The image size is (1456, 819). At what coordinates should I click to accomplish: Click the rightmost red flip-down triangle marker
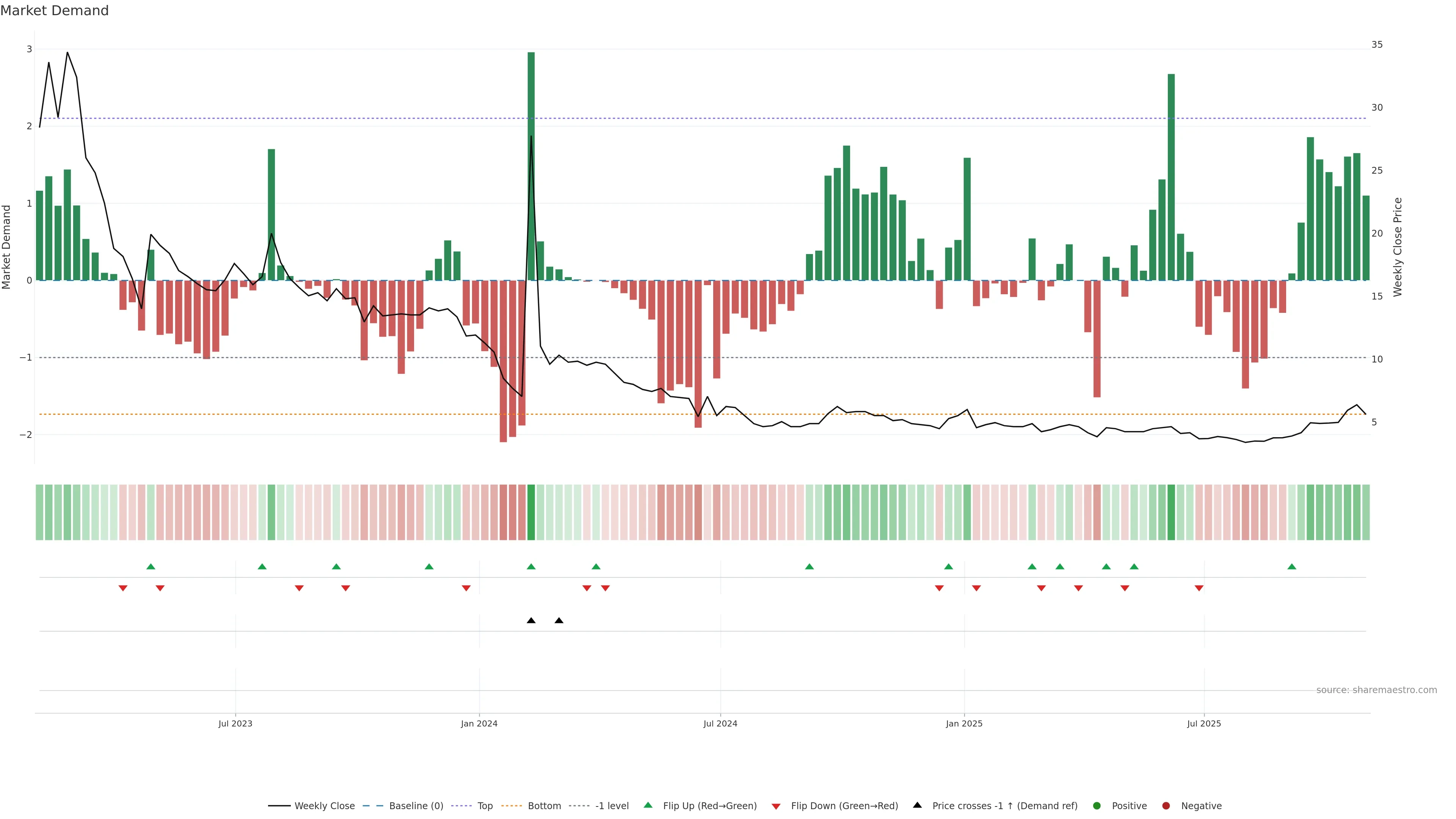point(1199,588)
